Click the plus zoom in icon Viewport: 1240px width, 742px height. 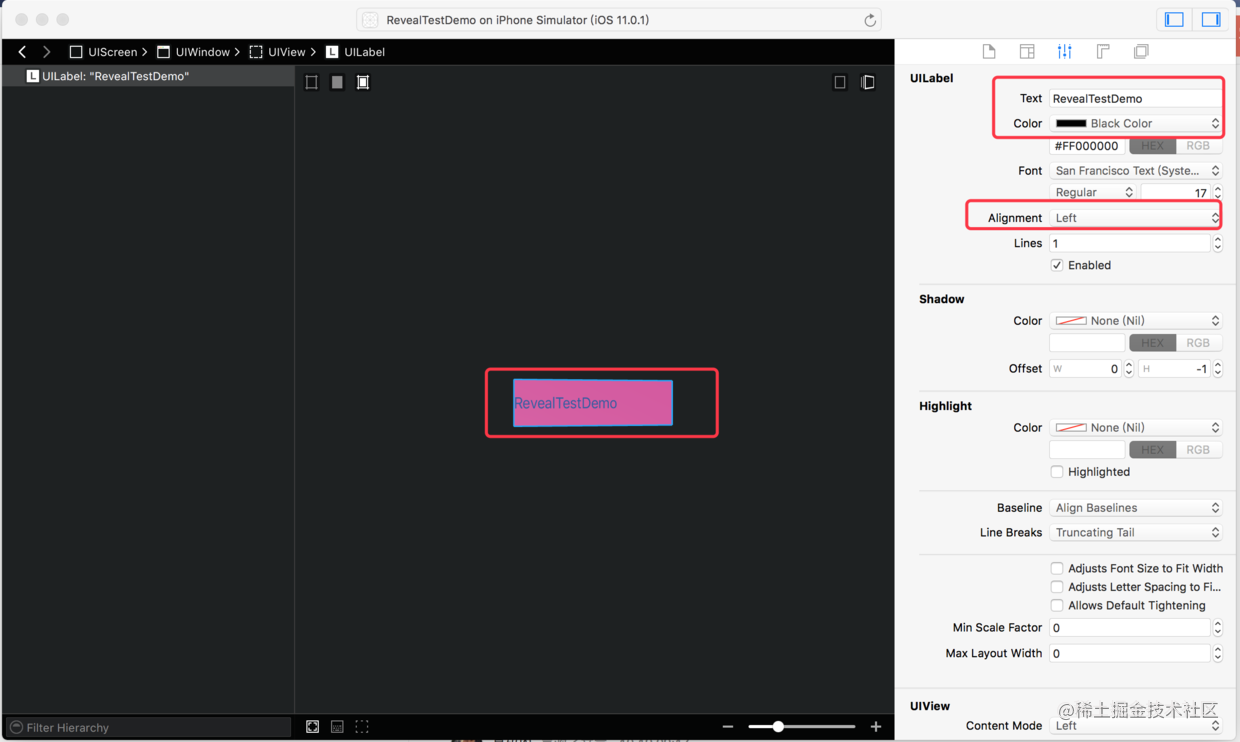coord(876,727)
